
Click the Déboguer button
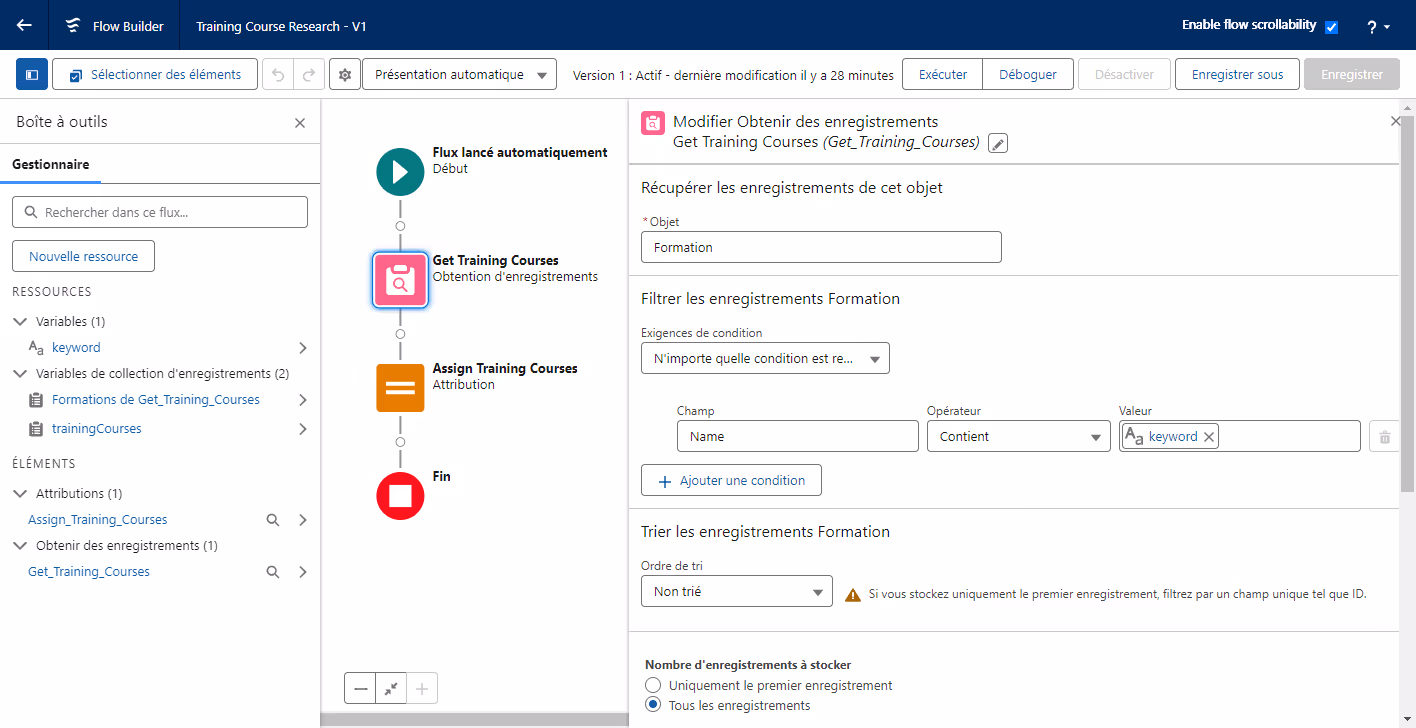tap(1028, 74)
